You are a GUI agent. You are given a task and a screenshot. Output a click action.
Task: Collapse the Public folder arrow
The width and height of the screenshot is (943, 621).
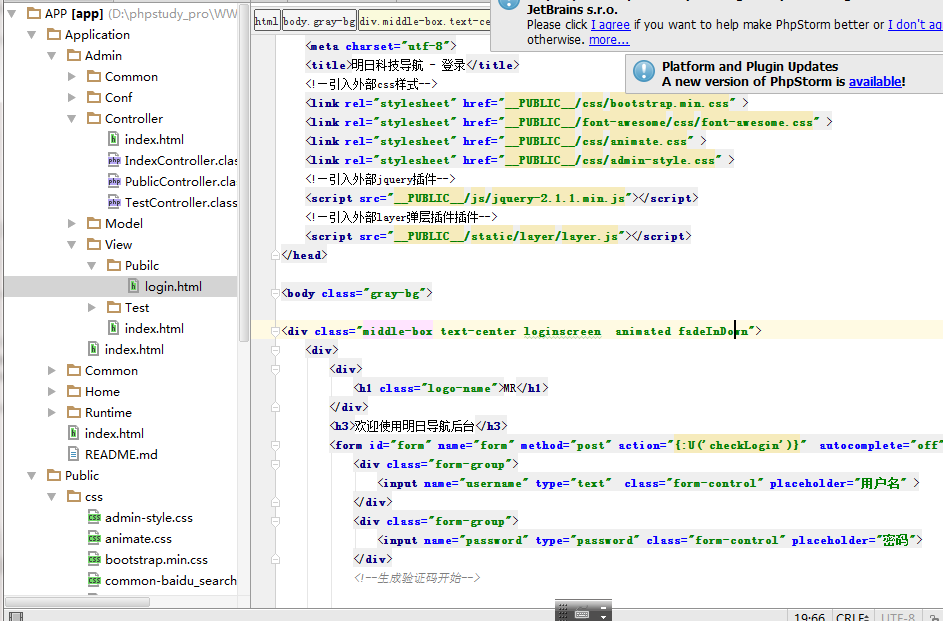coord(31,476)
